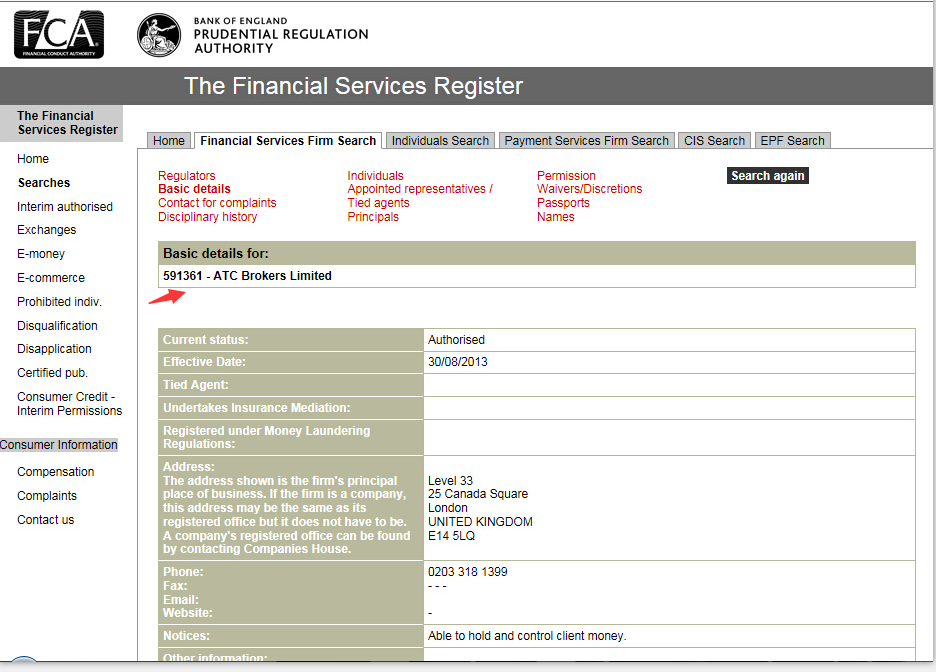This screenshot has width=936, height=672.
Task: Open Compensation sidebar link
Action: (x=56, y=471)
